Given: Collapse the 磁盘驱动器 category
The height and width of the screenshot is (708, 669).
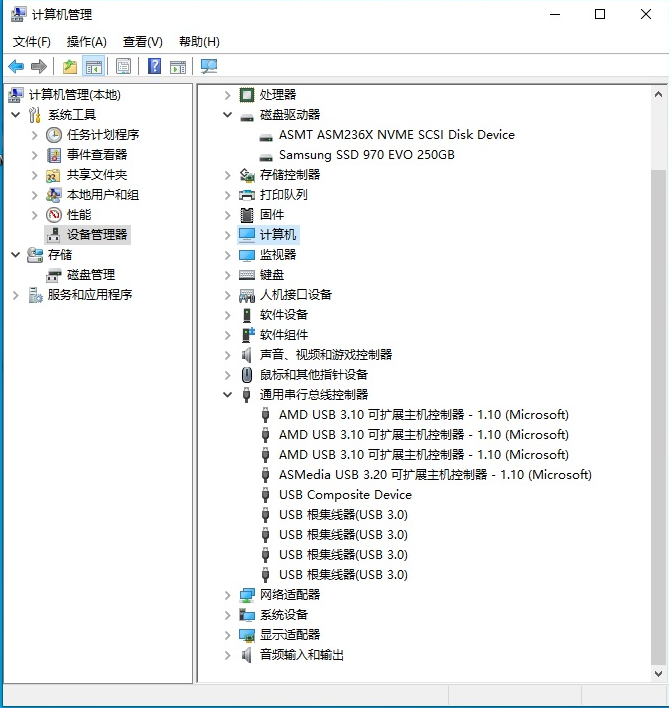Looking at the screenshot, I should point(228,115).
